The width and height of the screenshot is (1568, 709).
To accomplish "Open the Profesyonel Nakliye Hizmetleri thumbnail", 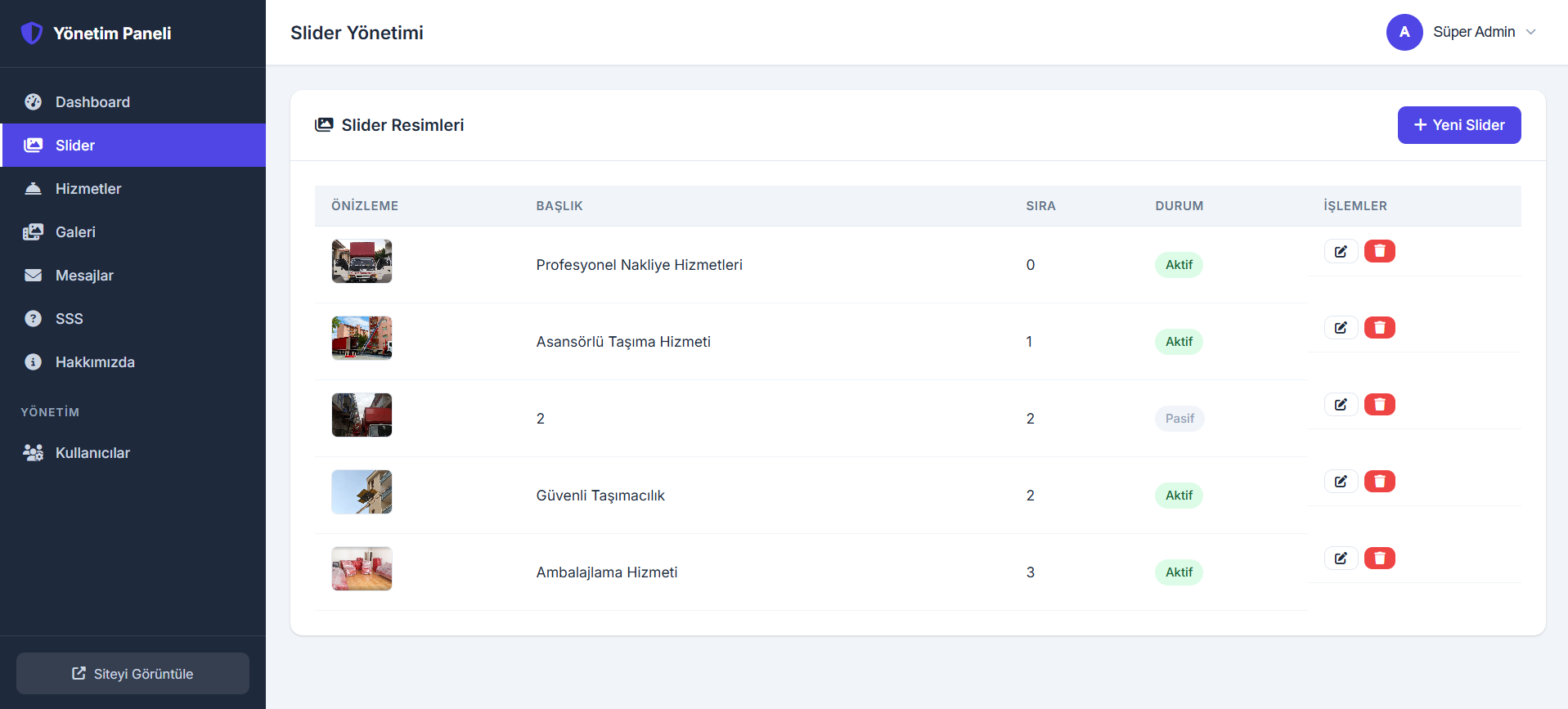I will (362, 262).
